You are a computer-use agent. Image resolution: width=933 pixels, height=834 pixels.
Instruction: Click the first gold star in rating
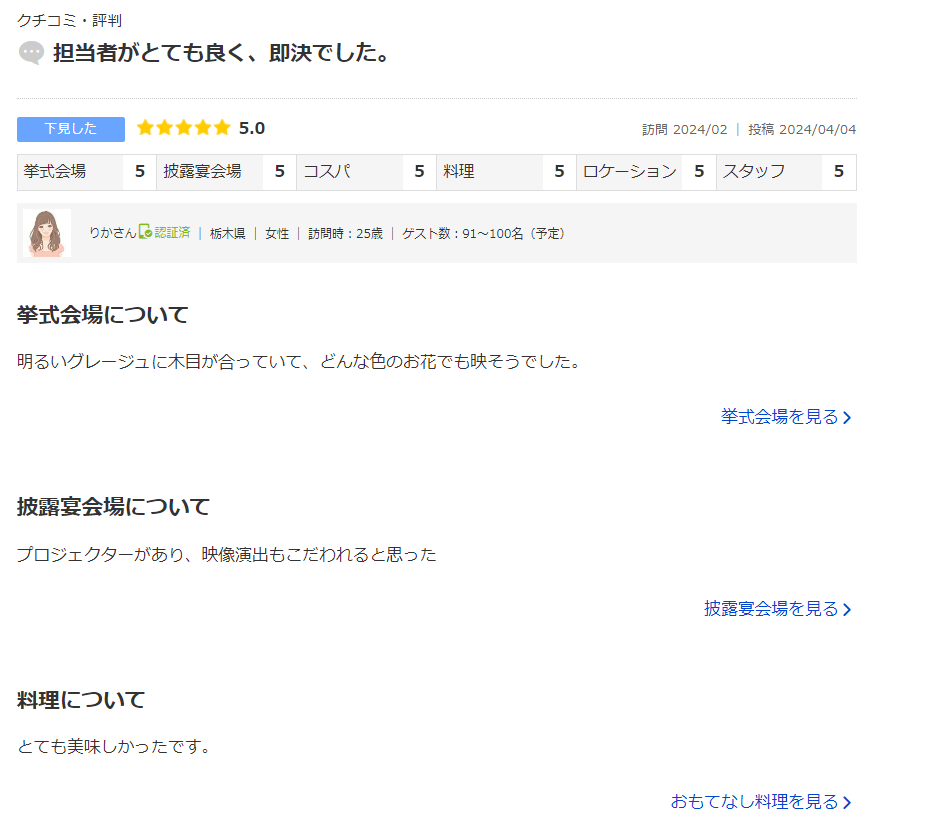pyautogui.click(x=145, y=128)
